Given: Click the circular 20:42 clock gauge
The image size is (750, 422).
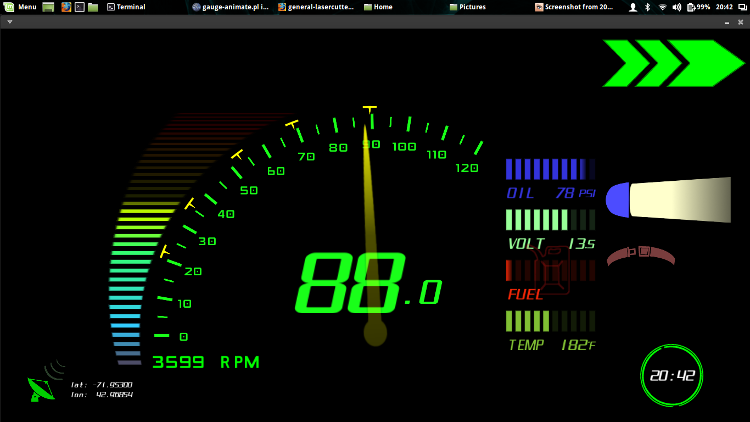Looking at the screenshot, I should pos(671,375).
